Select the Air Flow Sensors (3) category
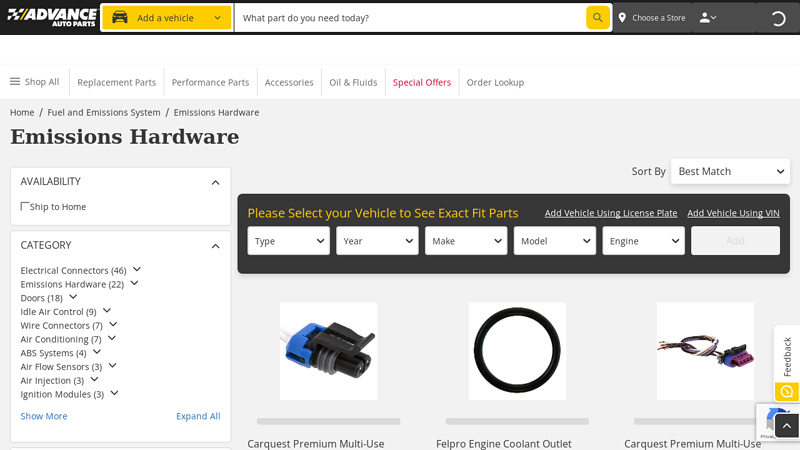Screen dimensions: 800x450 [61, 367]
